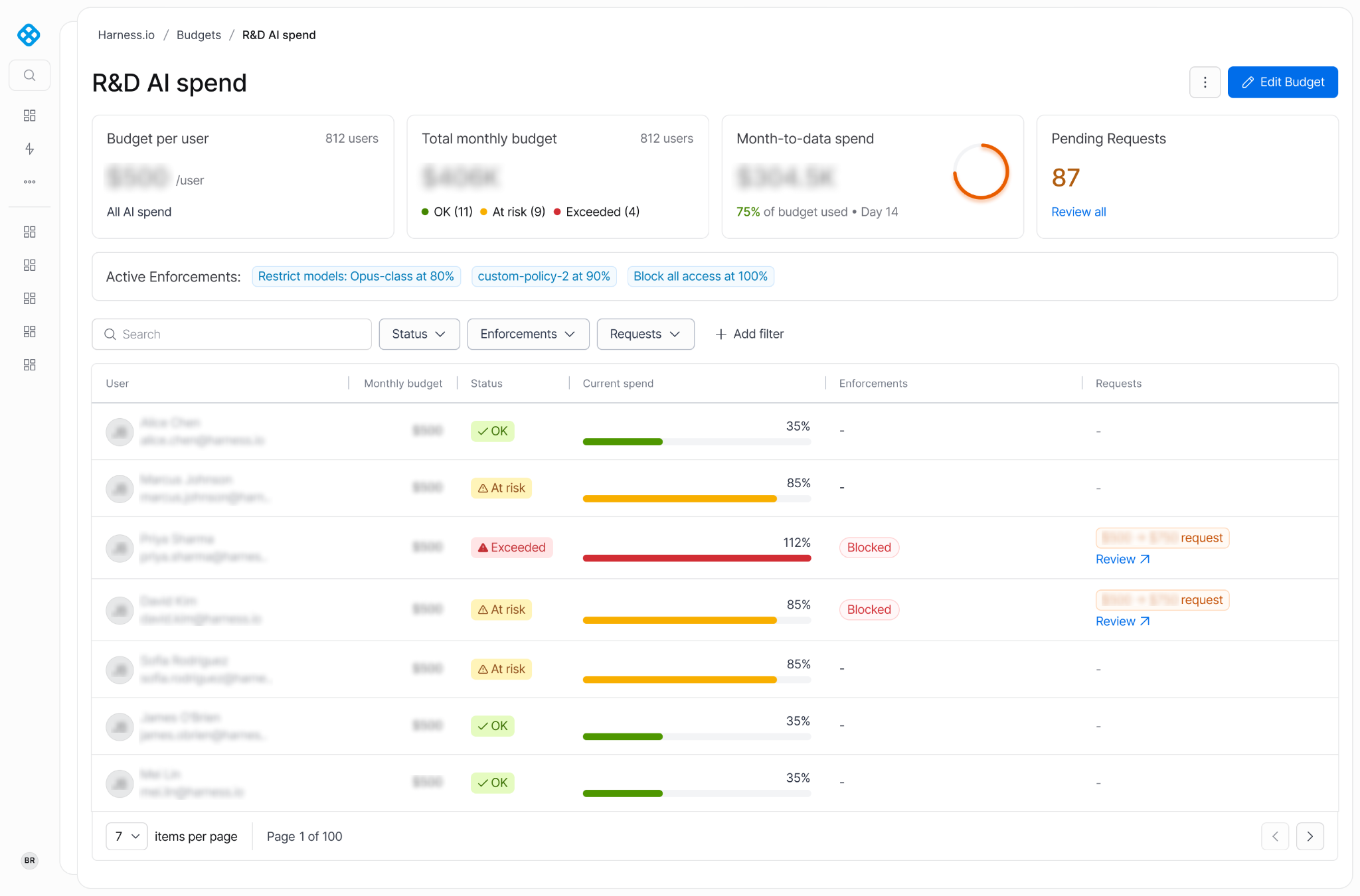The image size is (1360, 896).
Task: Change the items per page selector
Action: pos(126,836)
